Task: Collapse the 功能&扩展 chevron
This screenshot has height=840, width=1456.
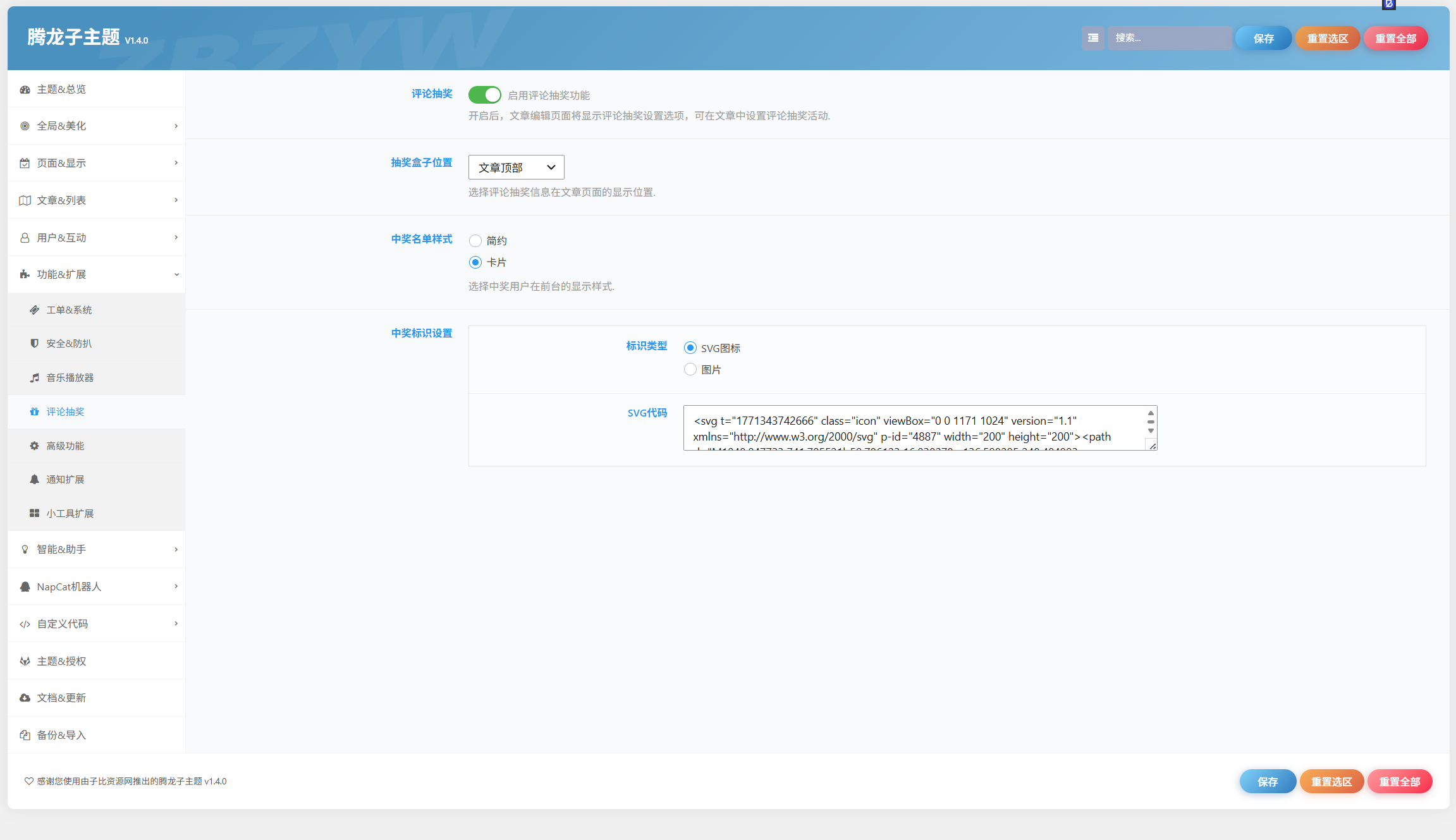Action: pyautogui.click(x=176, y=274)
